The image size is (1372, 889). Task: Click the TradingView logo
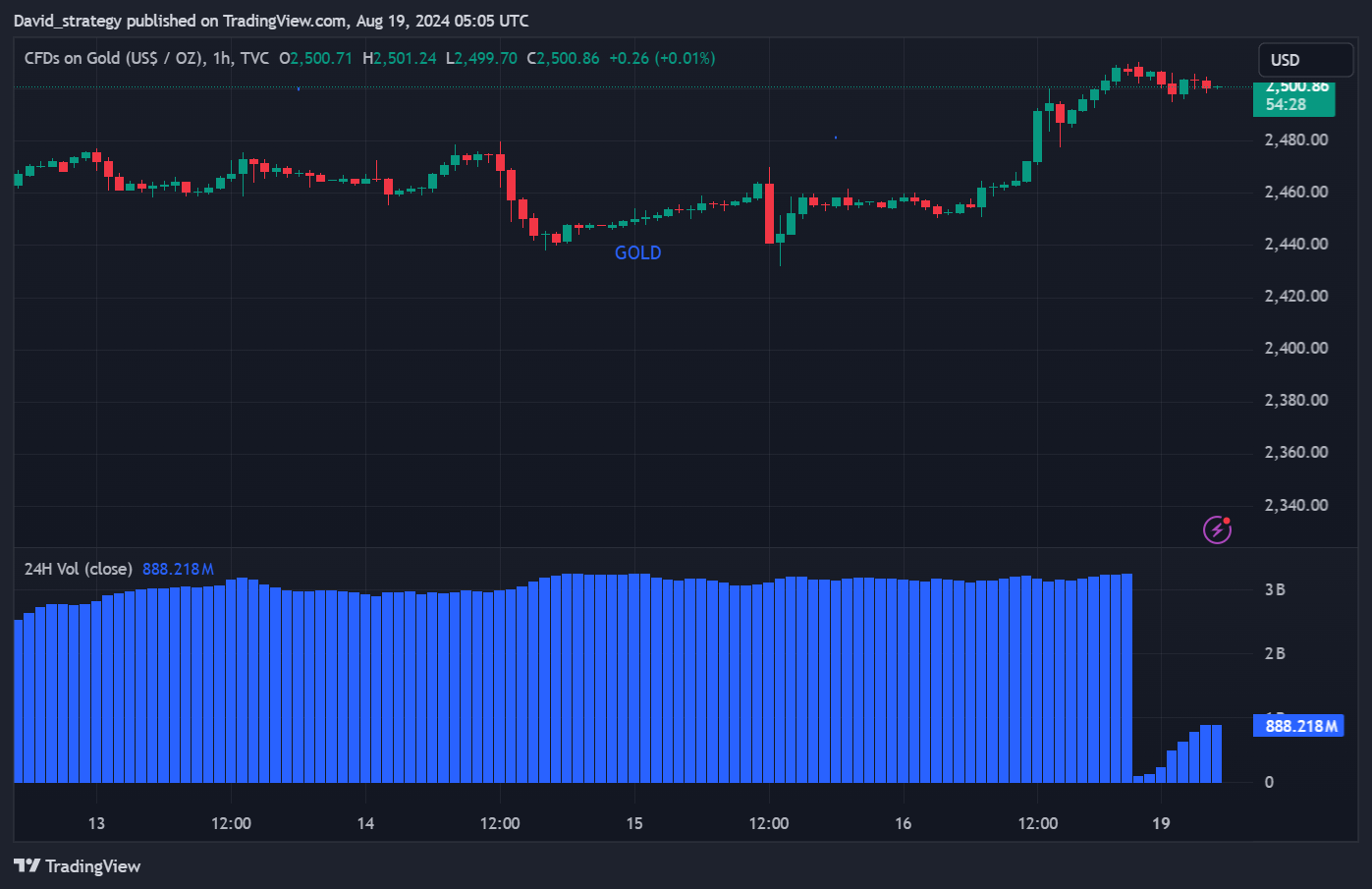point(78,866)
